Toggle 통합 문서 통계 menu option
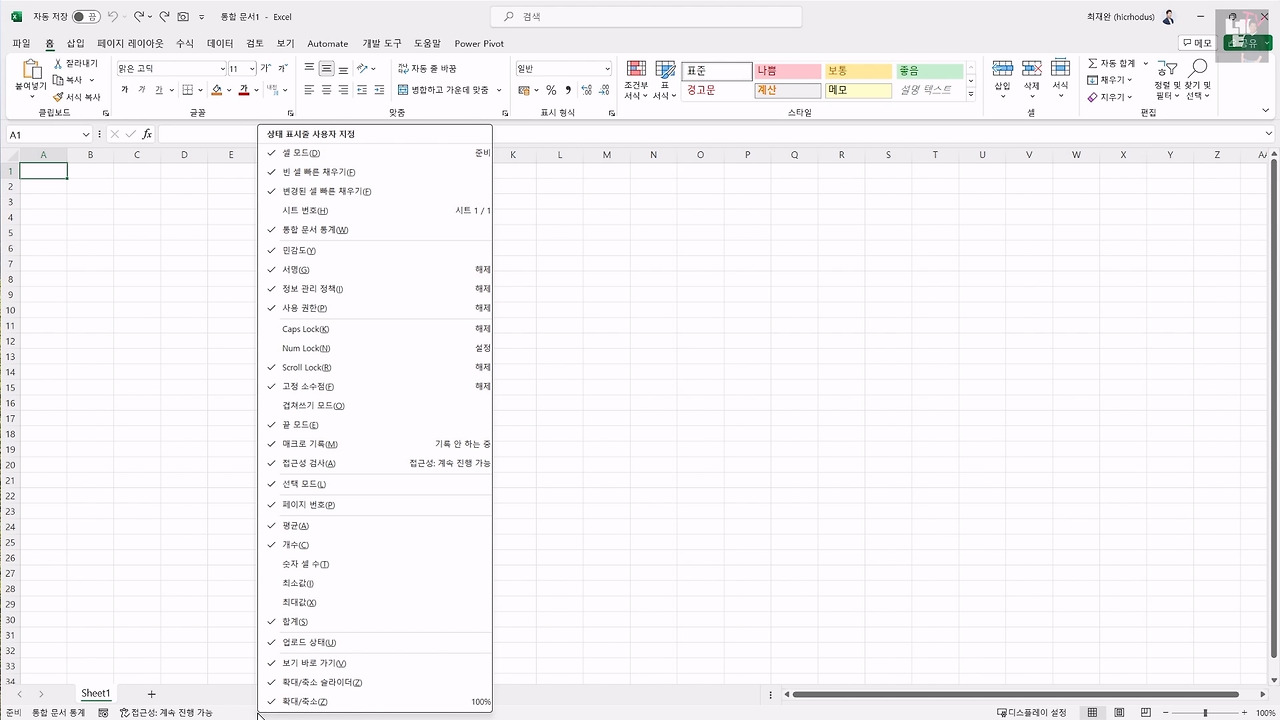1280x720 pixels. [375, 230]
